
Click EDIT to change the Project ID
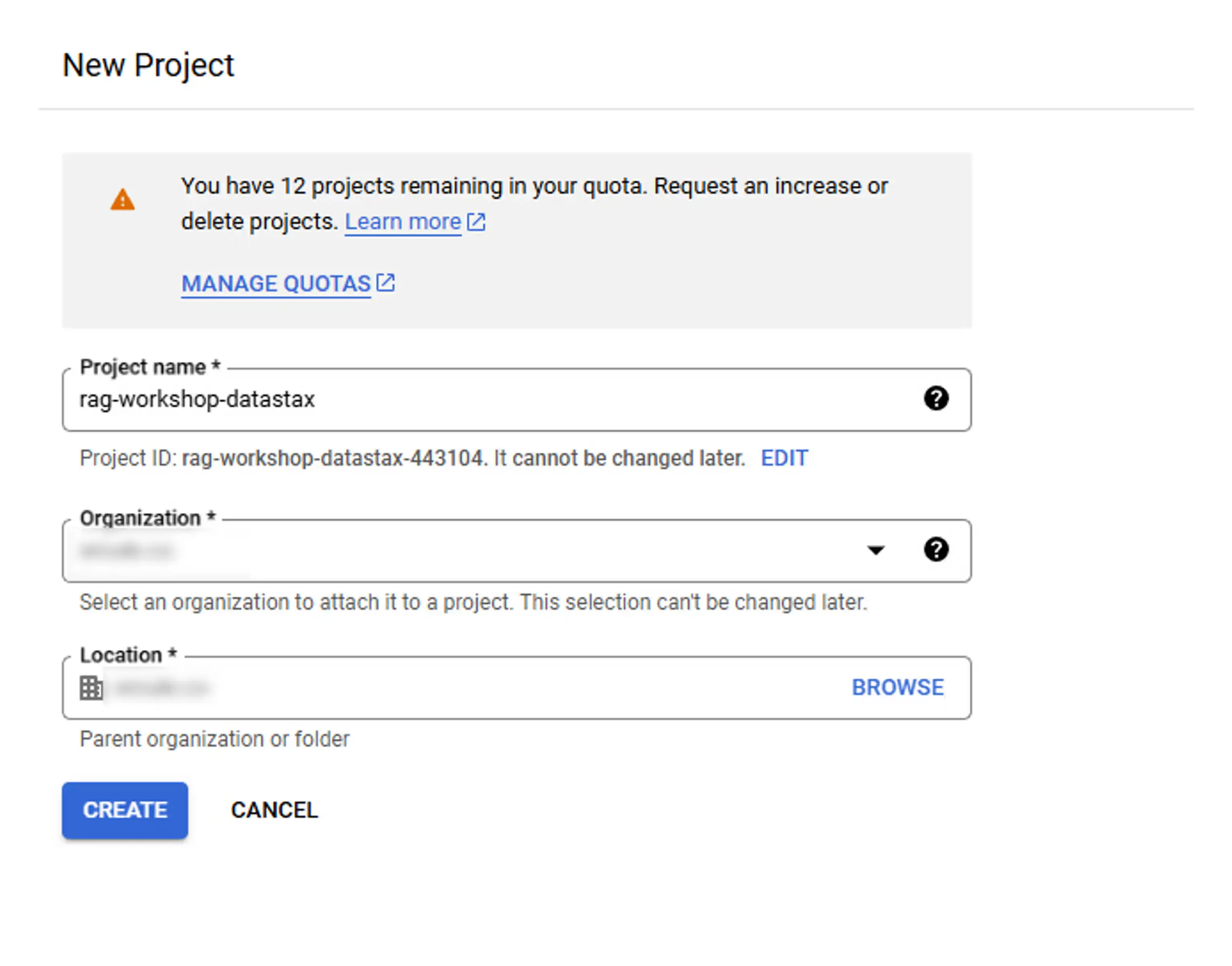coord(784,458)
